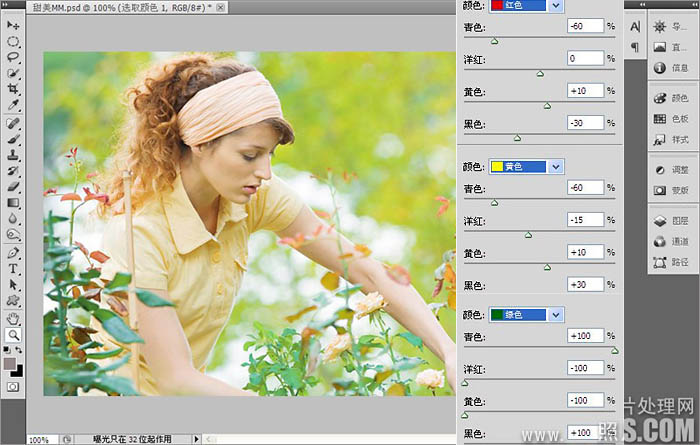Viewport: 700px width, 445px height.
Task: Click the horizontal scrollbar left arrow
Action: [210, 439]
